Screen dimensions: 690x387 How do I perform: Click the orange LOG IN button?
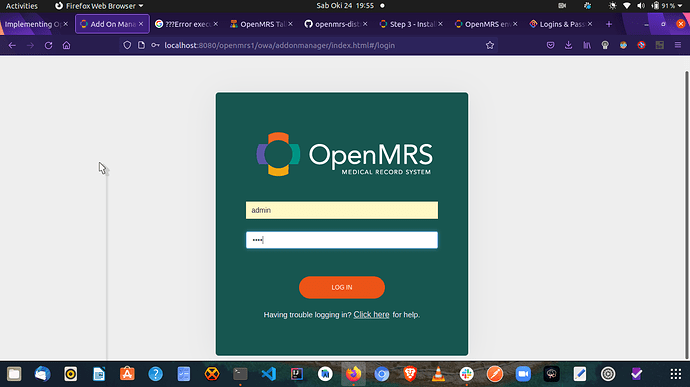point(342,287)
